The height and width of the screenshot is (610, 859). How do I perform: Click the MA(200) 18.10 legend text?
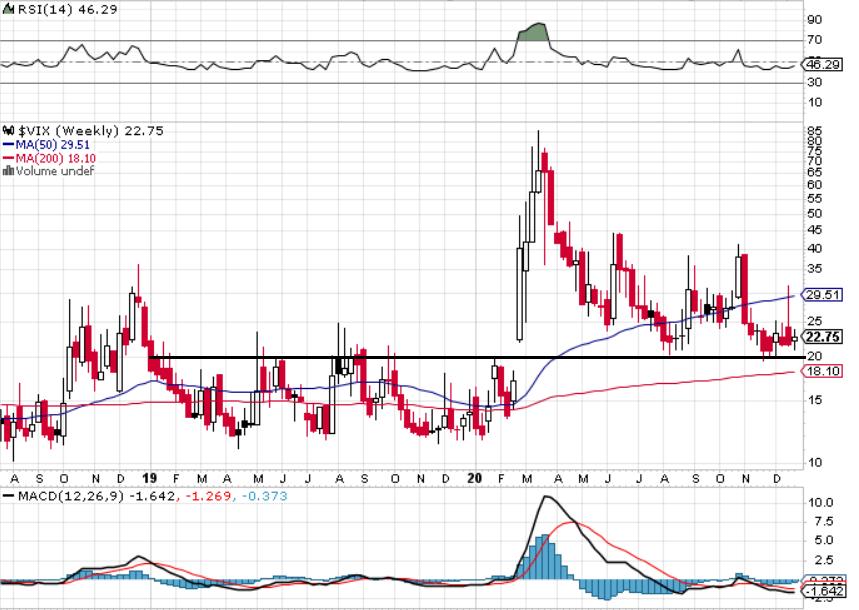[x=56, y=158]
